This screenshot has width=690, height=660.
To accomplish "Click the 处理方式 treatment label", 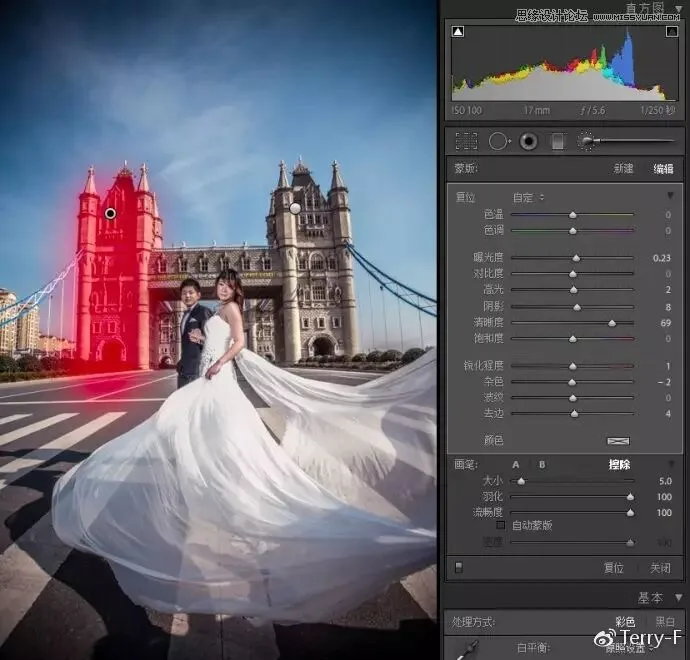I will pyautogui.click(x=473, y=622).
